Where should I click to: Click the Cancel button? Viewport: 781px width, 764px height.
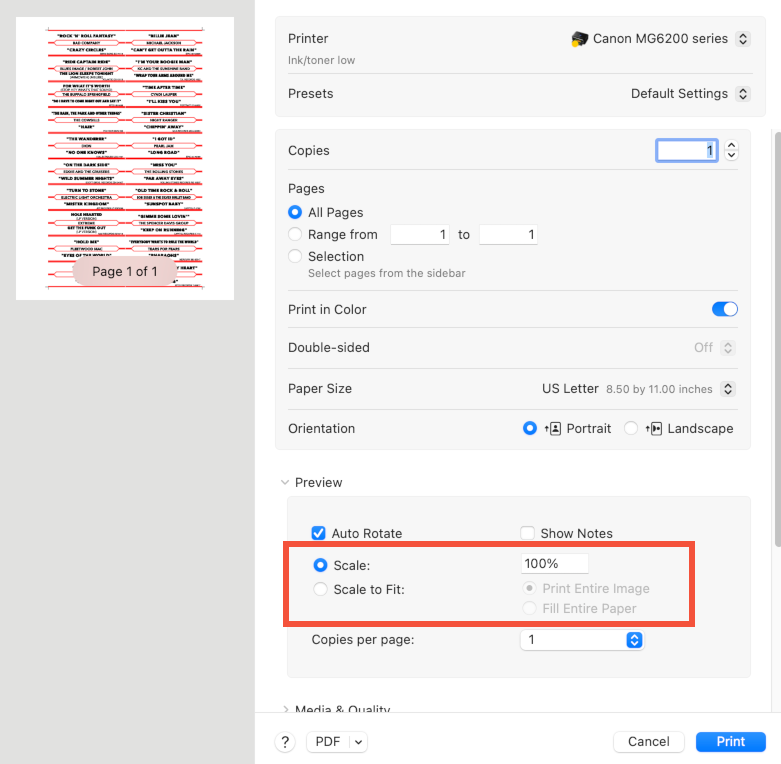pos(648,741)
